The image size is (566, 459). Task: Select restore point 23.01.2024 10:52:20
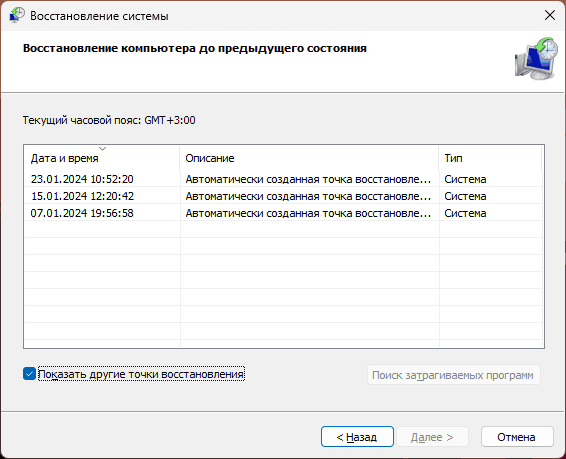[x=283, y=179]
